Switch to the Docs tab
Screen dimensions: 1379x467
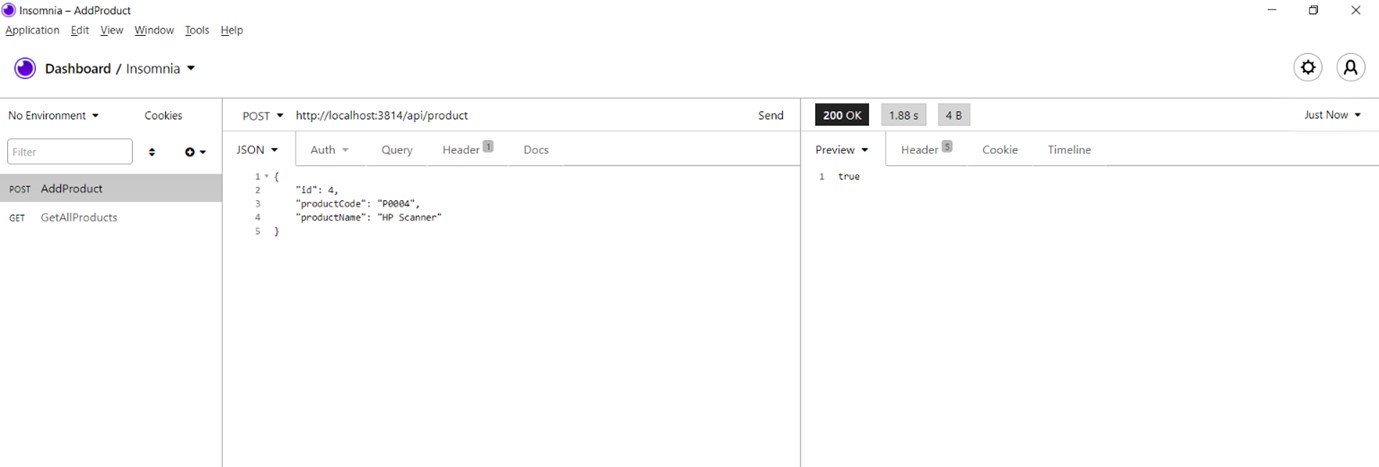click(x=536, y=150)
